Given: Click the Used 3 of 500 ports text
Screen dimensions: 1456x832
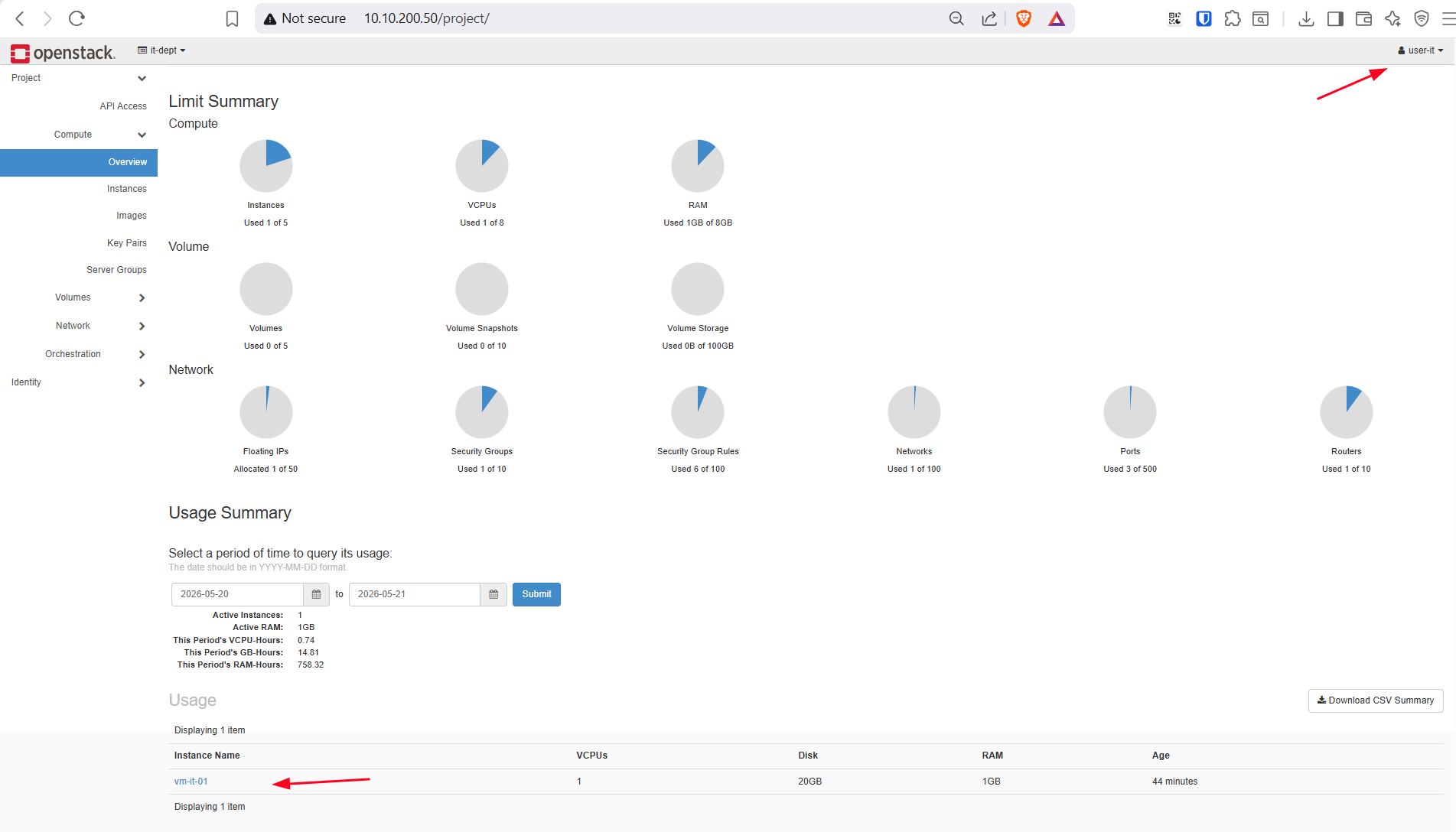Looking at the screenshot, I should (1130, 470).
